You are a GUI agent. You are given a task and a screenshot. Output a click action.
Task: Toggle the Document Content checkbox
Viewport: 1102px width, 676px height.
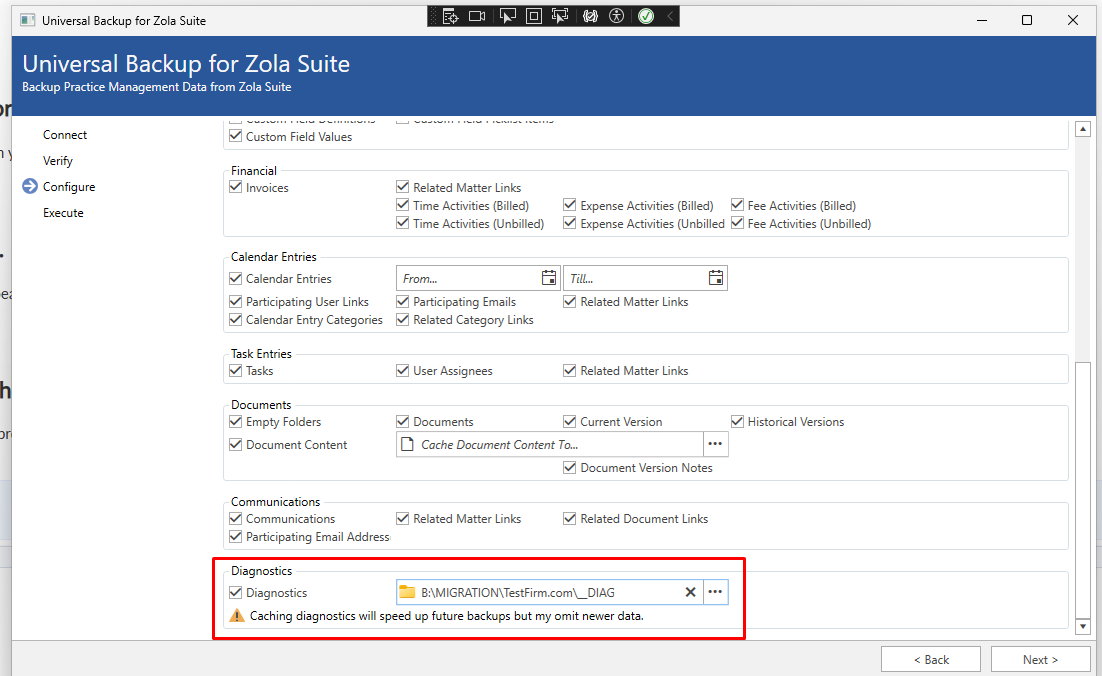coord(236,445)
